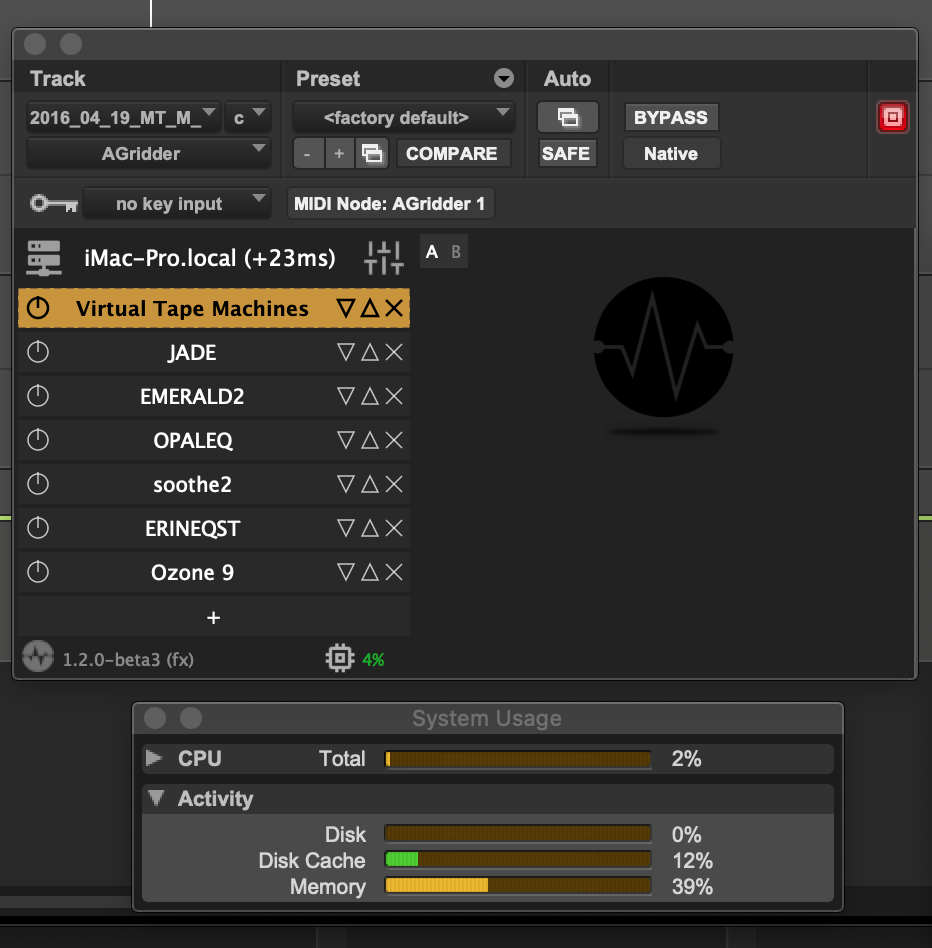Click the COMPARE button
This screenshot has width=932, height=948.
pyautogui.click(x=452, y=154)
